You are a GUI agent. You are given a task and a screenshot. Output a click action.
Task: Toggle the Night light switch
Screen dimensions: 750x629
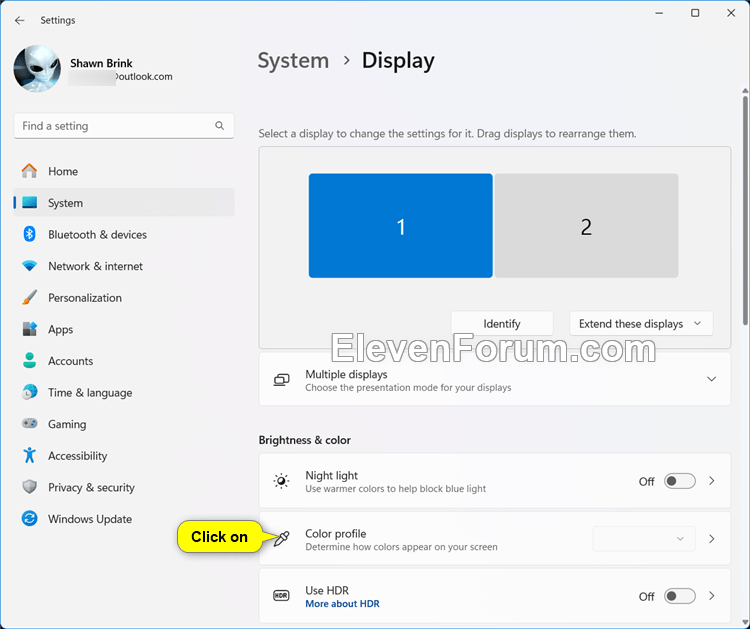point(679,481)
